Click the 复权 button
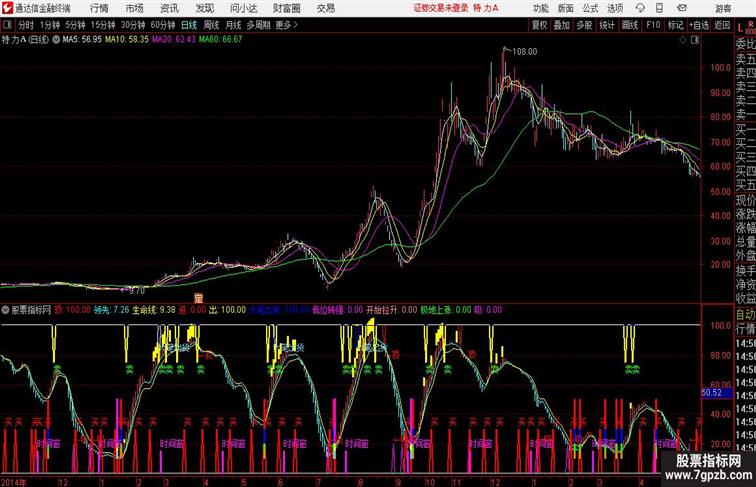This screenshot has width=756, height=487. [539, 25]
